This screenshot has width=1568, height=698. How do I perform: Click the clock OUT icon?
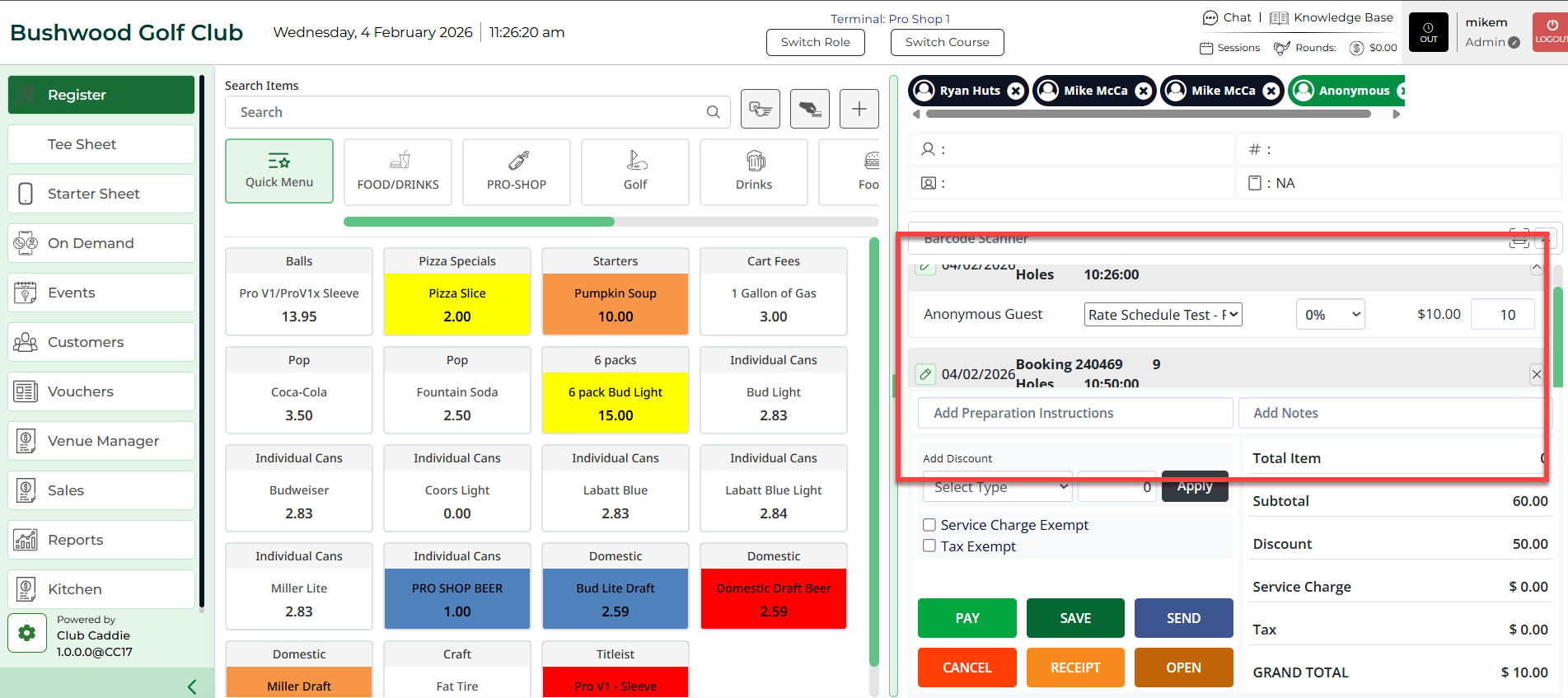point(1428,33)
